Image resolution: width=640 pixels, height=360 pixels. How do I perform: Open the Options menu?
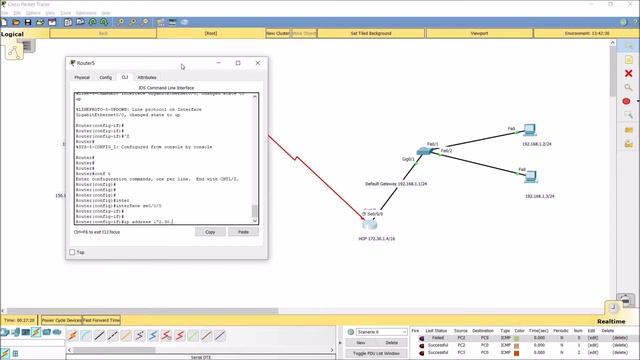[33, 13]
